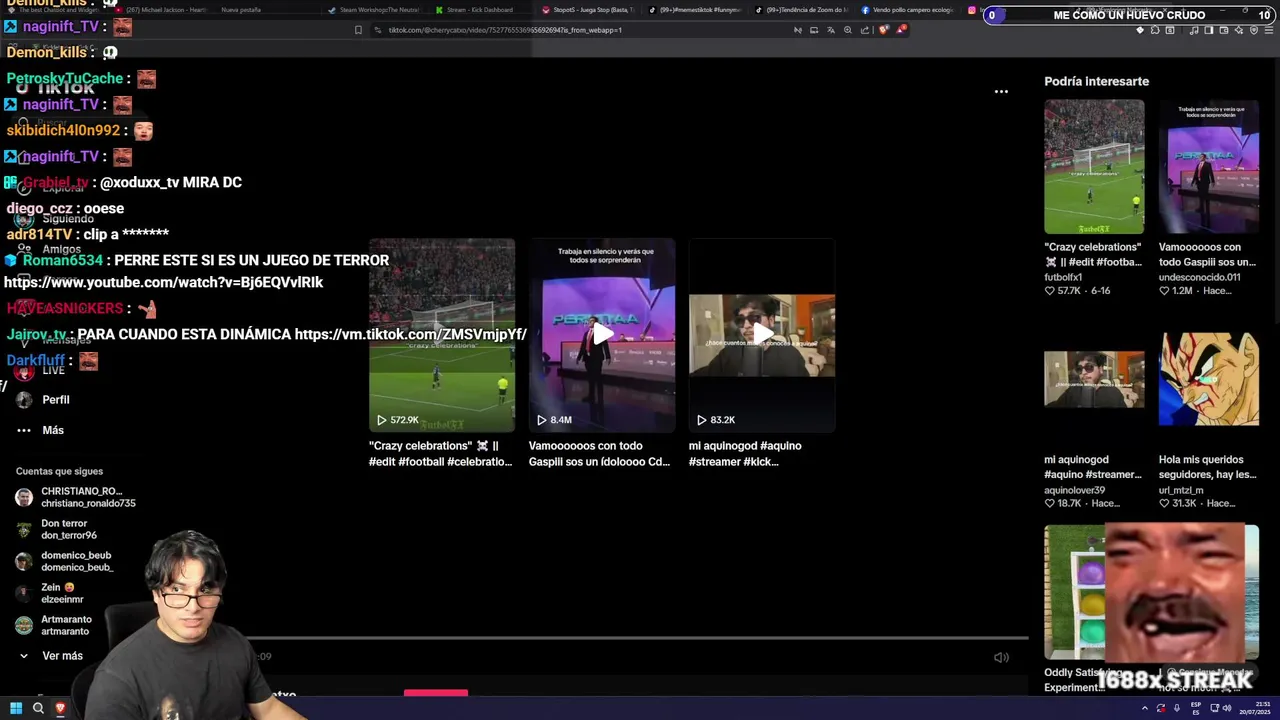Open the taskbar volume icon
Viewport: 1280px width, 720px height.
pos(1226,708)
